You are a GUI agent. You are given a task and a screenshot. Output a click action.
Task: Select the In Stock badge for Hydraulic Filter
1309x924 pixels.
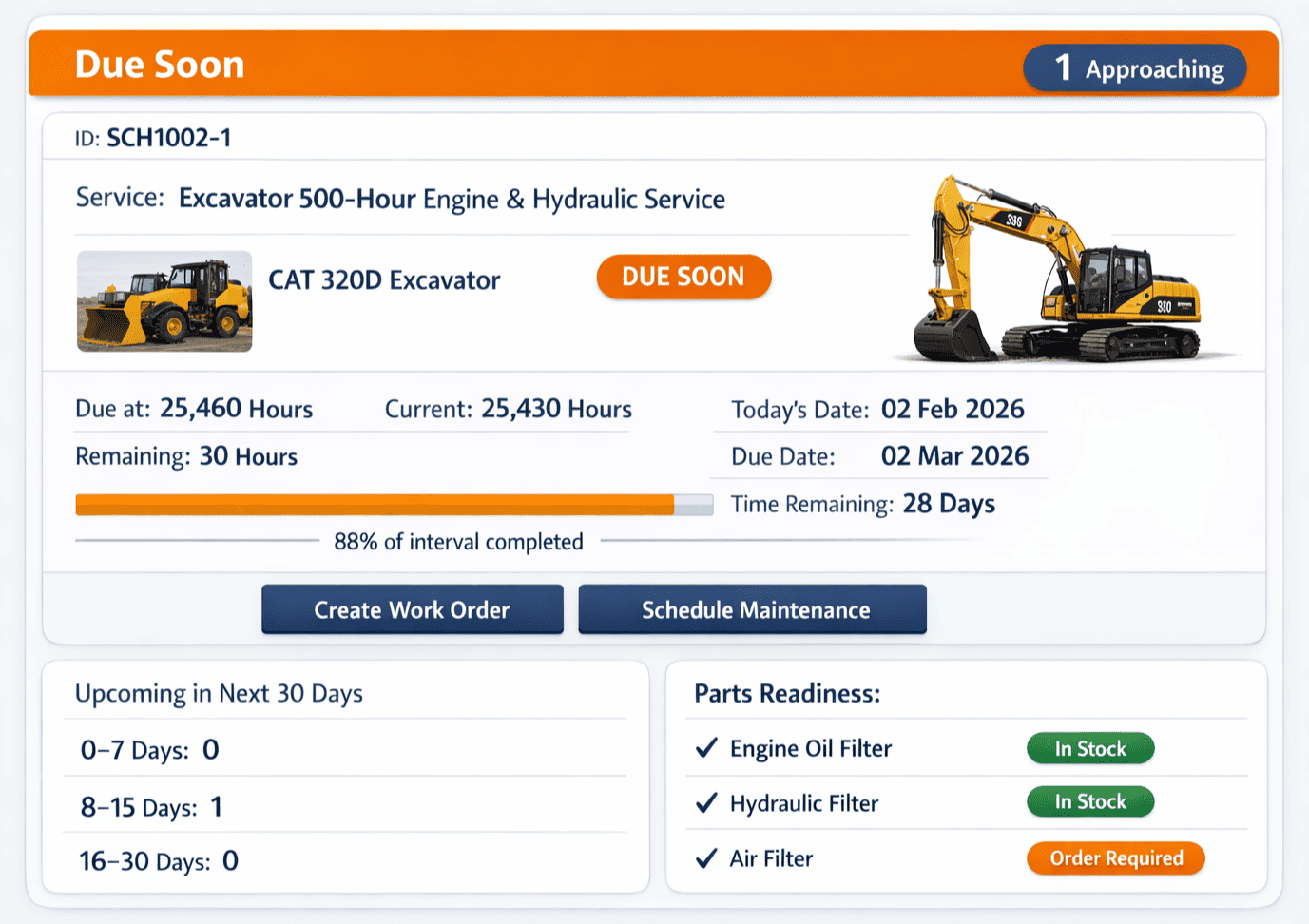1089,801
